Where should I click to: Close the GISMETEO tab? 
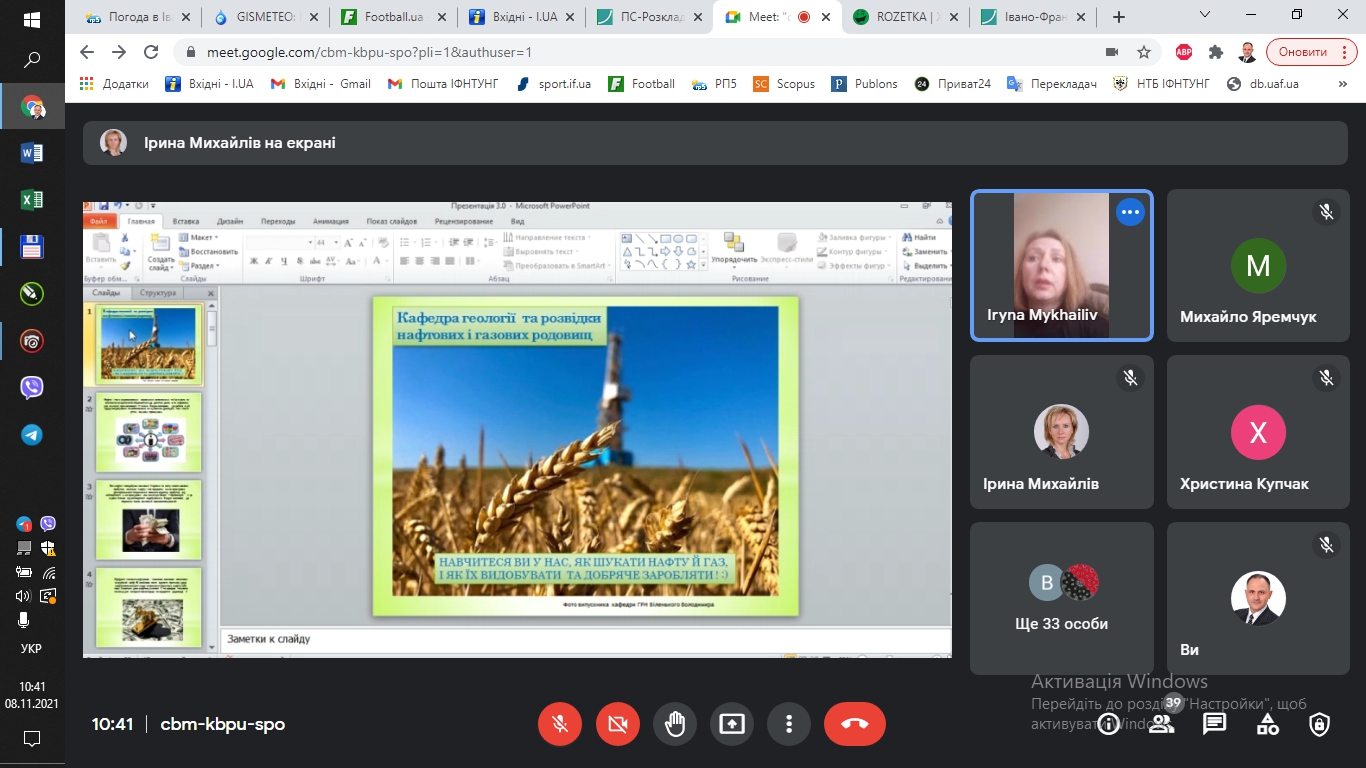(x=313, y=17)
